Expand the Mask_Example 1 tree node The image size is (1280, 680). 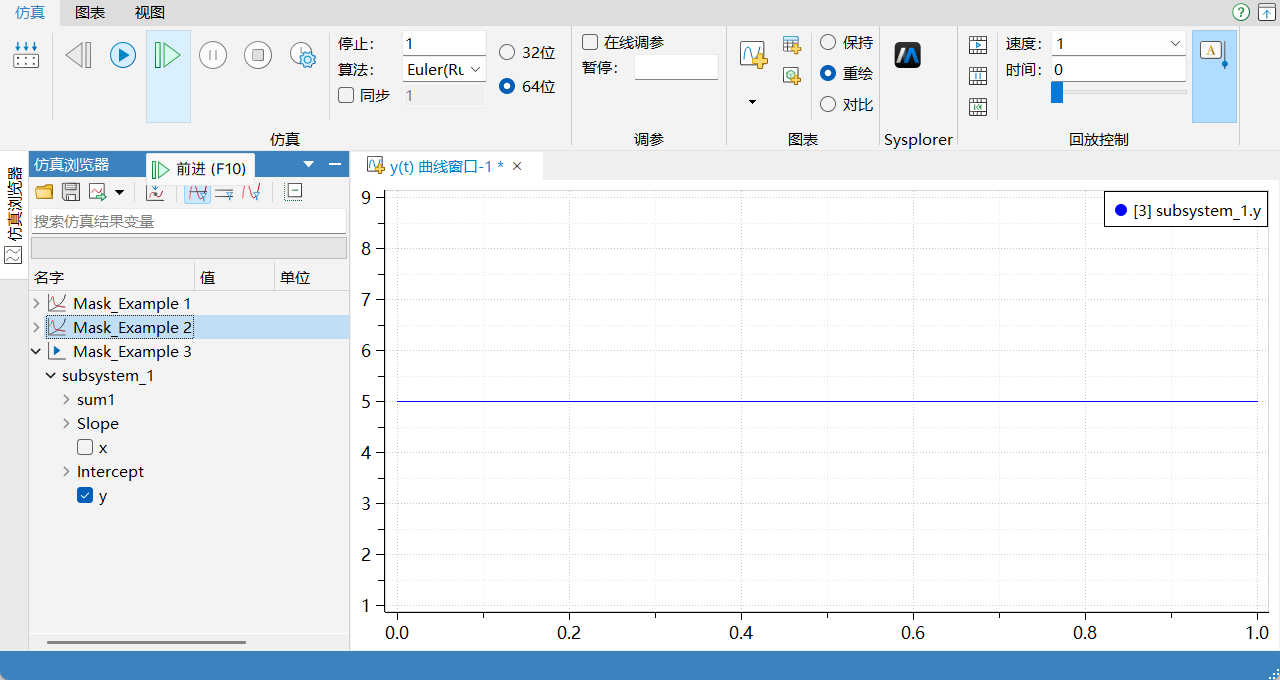37,303
